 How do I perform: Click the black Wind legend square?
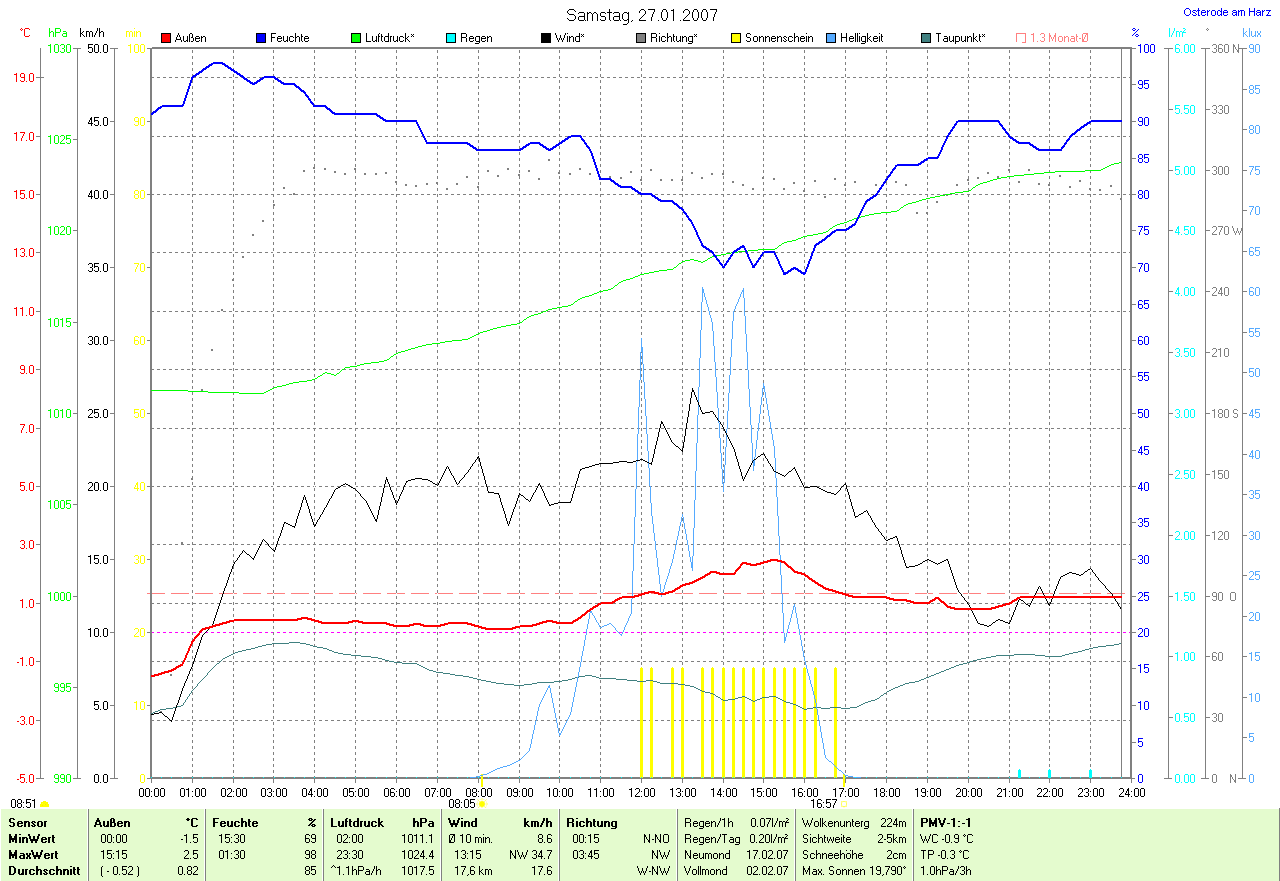547,38
